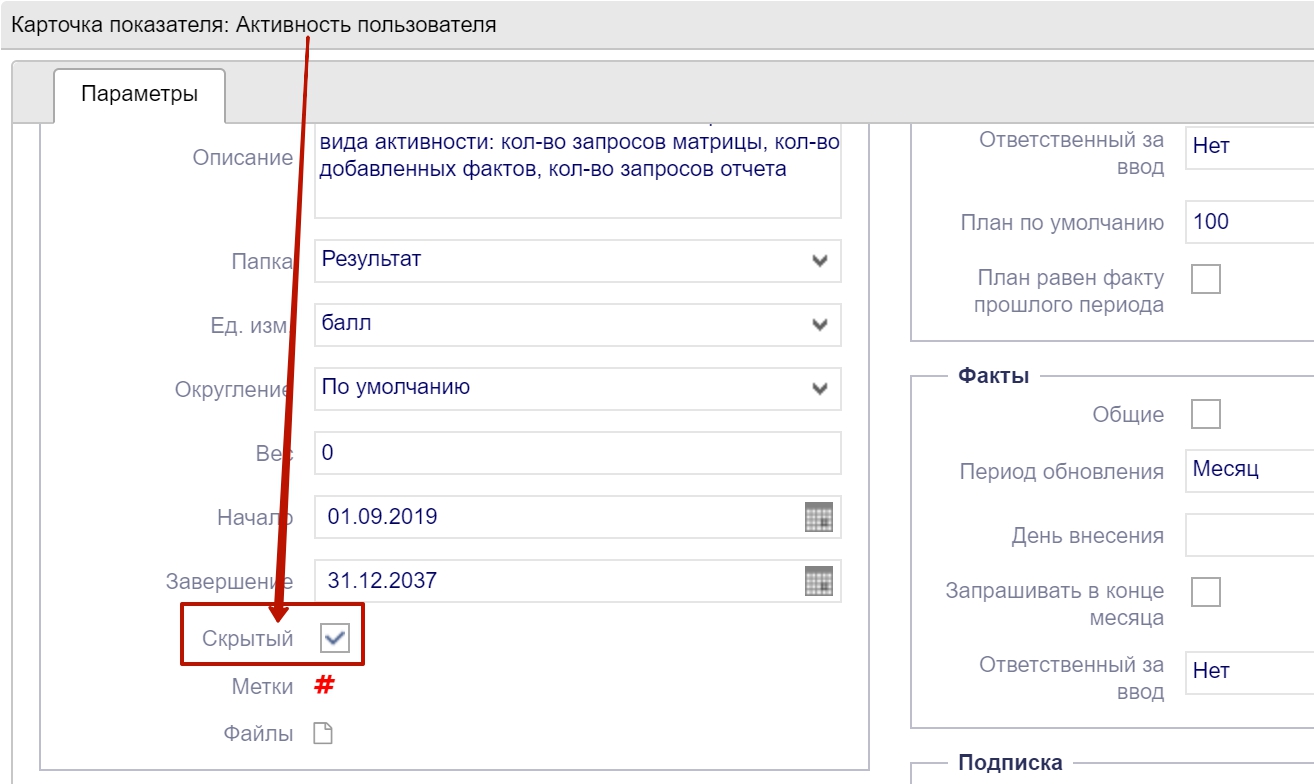Tick Запрашивать в конце месяца checkbox
This screenshot has width=1314, height=784.
point(1206,591)
